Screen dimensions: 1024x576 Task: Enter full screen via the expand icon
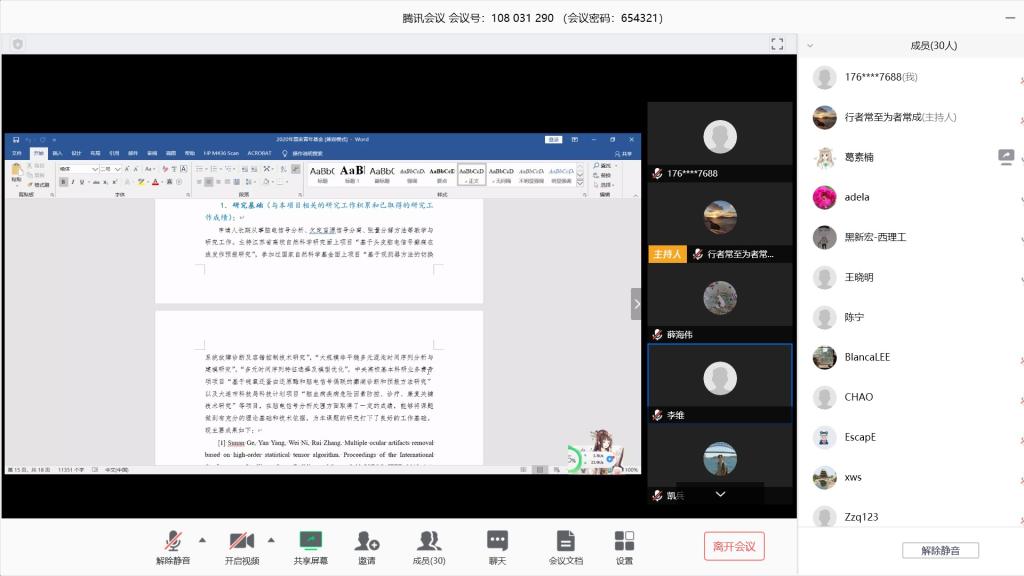tap(777, 44)
